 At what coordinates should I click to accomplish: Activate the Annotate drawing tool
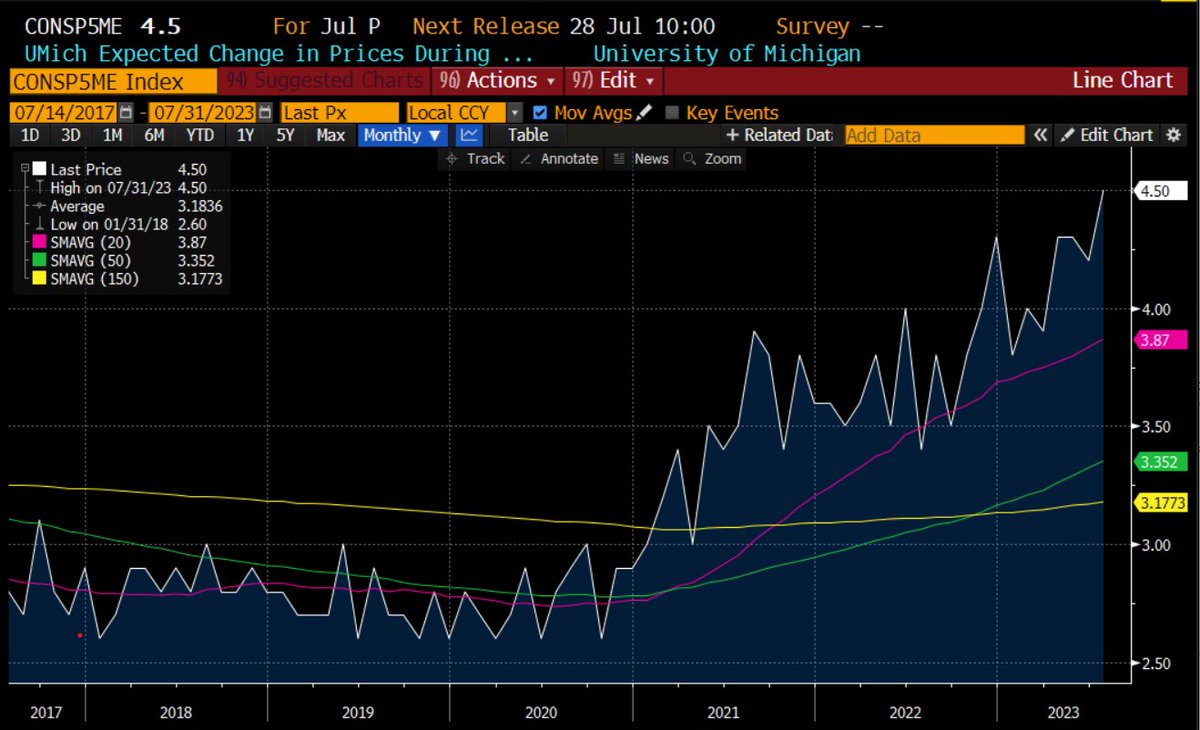[559, 159]
